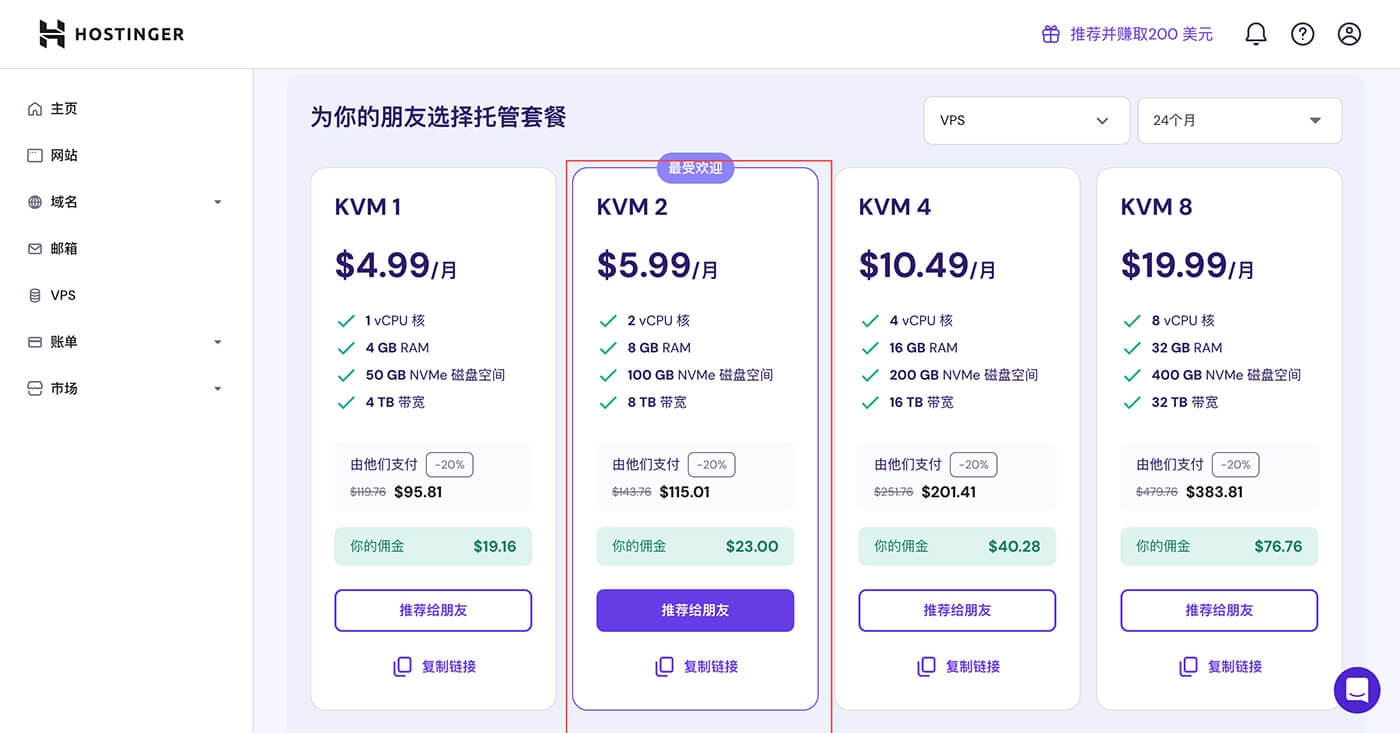This screenshot has height=733, width=1400.
Task: Click 推荐给朋友 for KVM 8
Action: [1219, 610]
